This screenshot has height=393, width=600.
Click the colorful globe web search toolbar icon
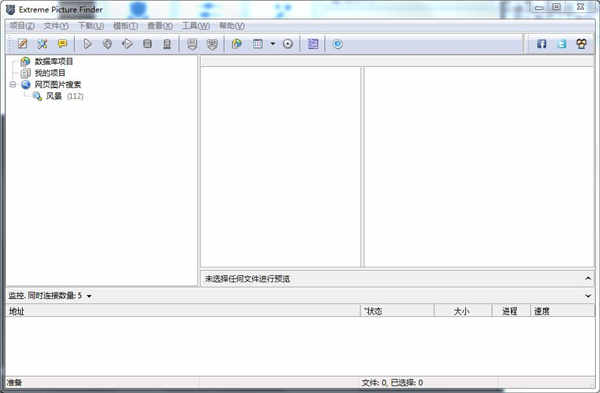coord(237,44)
